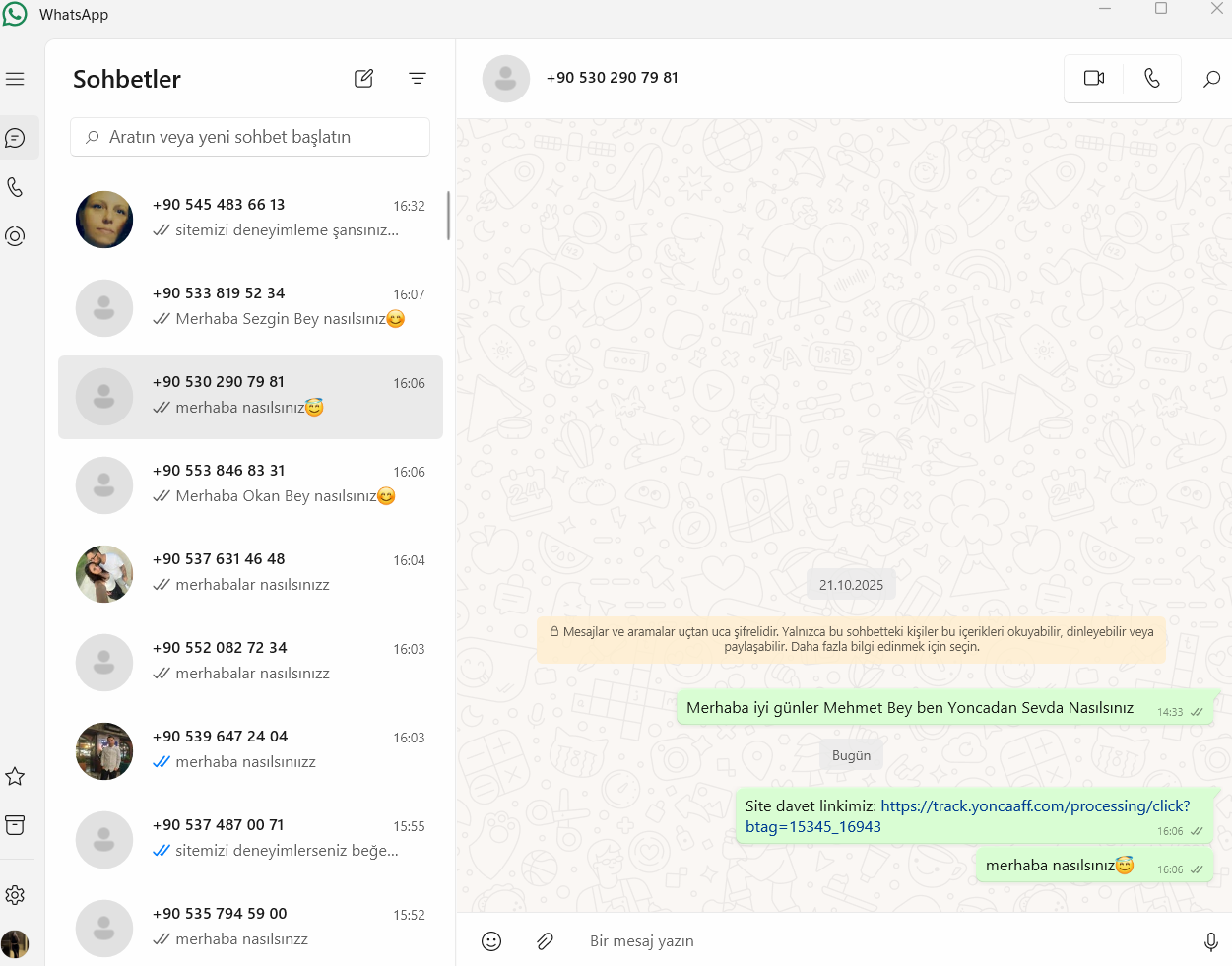View contact avatar in chat header
This screenshot has width=1232, height=966.
tap(506, 79)
